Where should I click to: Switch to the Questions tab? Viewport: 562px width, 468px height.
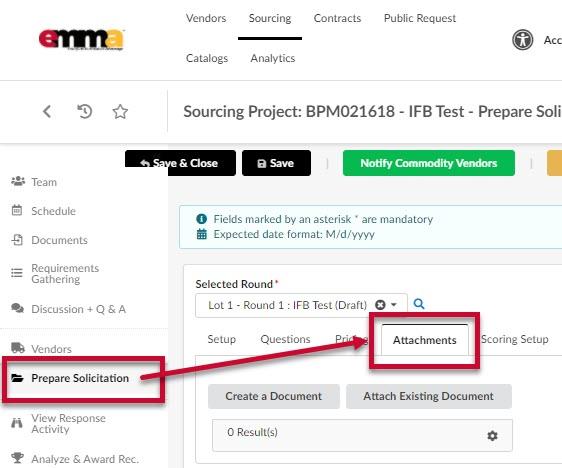point(285,339)
